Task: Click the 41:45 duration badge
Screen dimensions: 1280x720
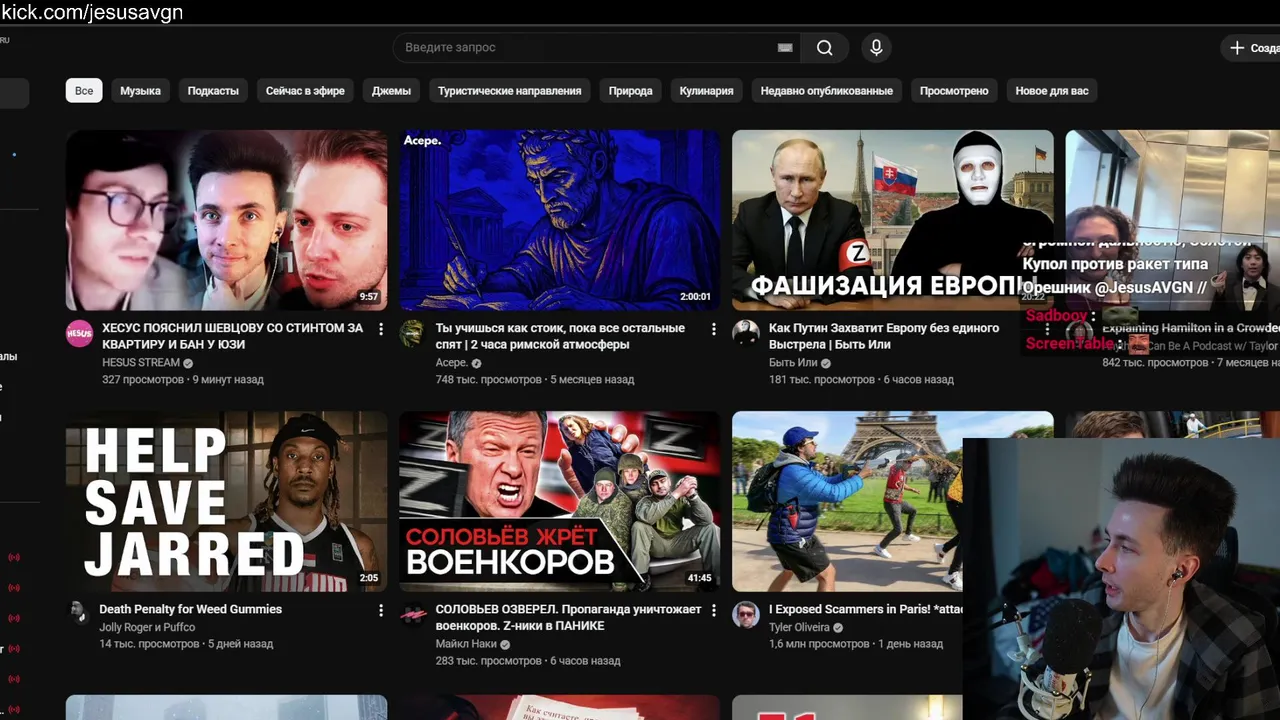Action: point(700,578)
